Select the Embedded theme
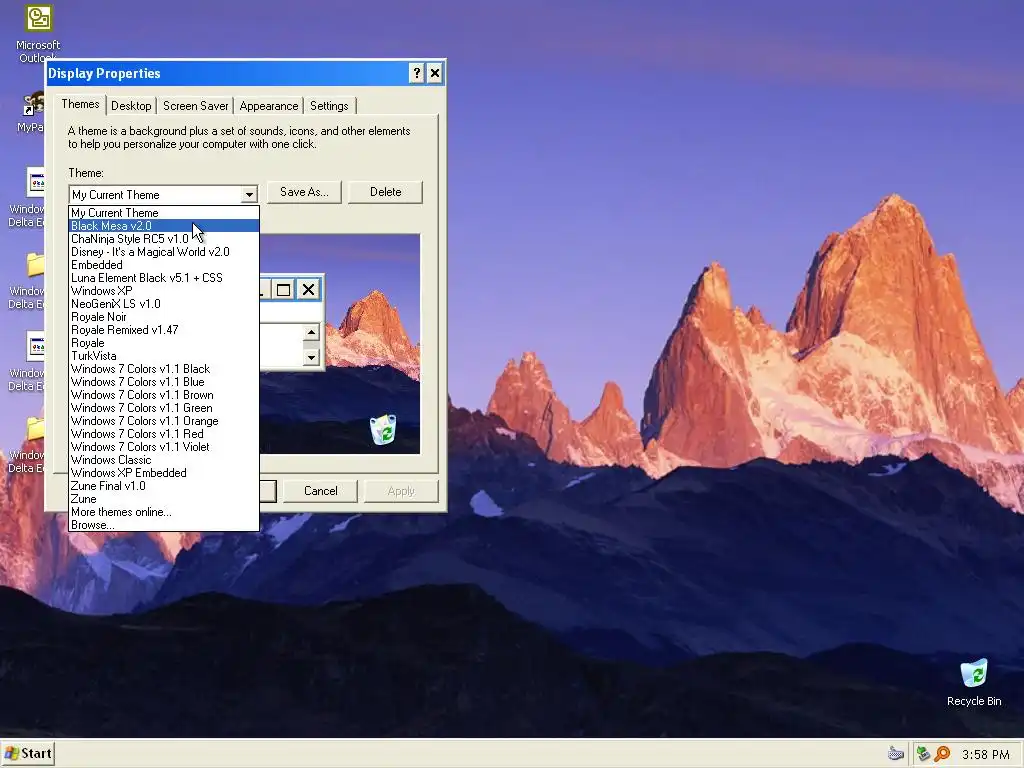 click(164, 265)
